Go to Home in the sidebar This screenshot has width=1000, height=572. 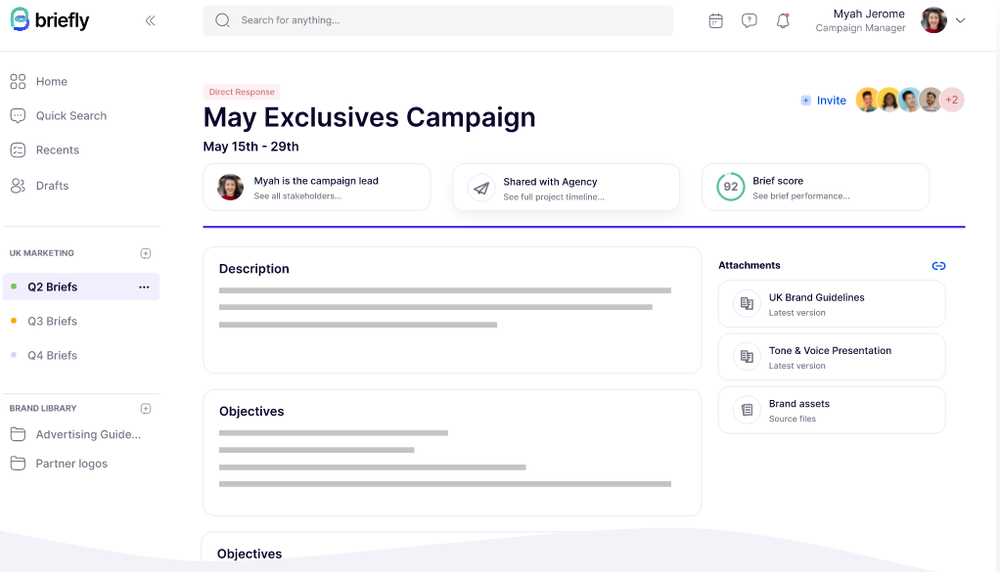[51, 82]
